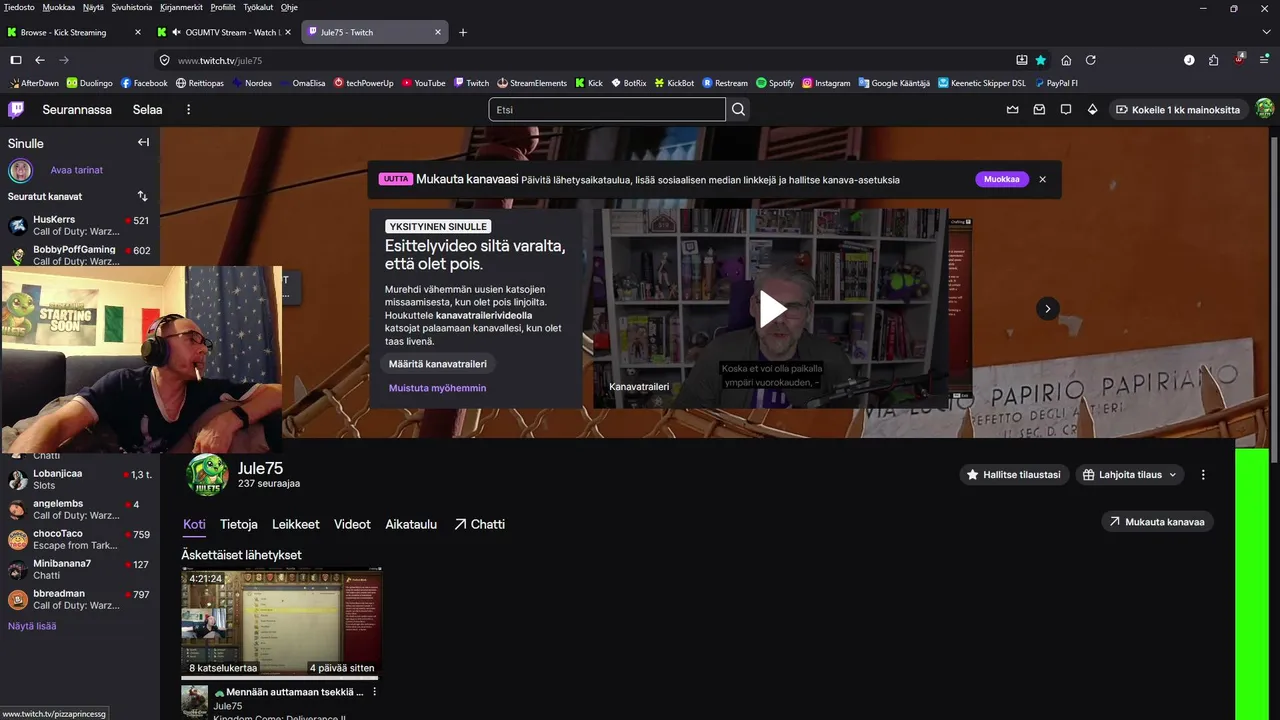
Task: Open the Firefox hamburger application menu
Action: tap(1265, 60)
